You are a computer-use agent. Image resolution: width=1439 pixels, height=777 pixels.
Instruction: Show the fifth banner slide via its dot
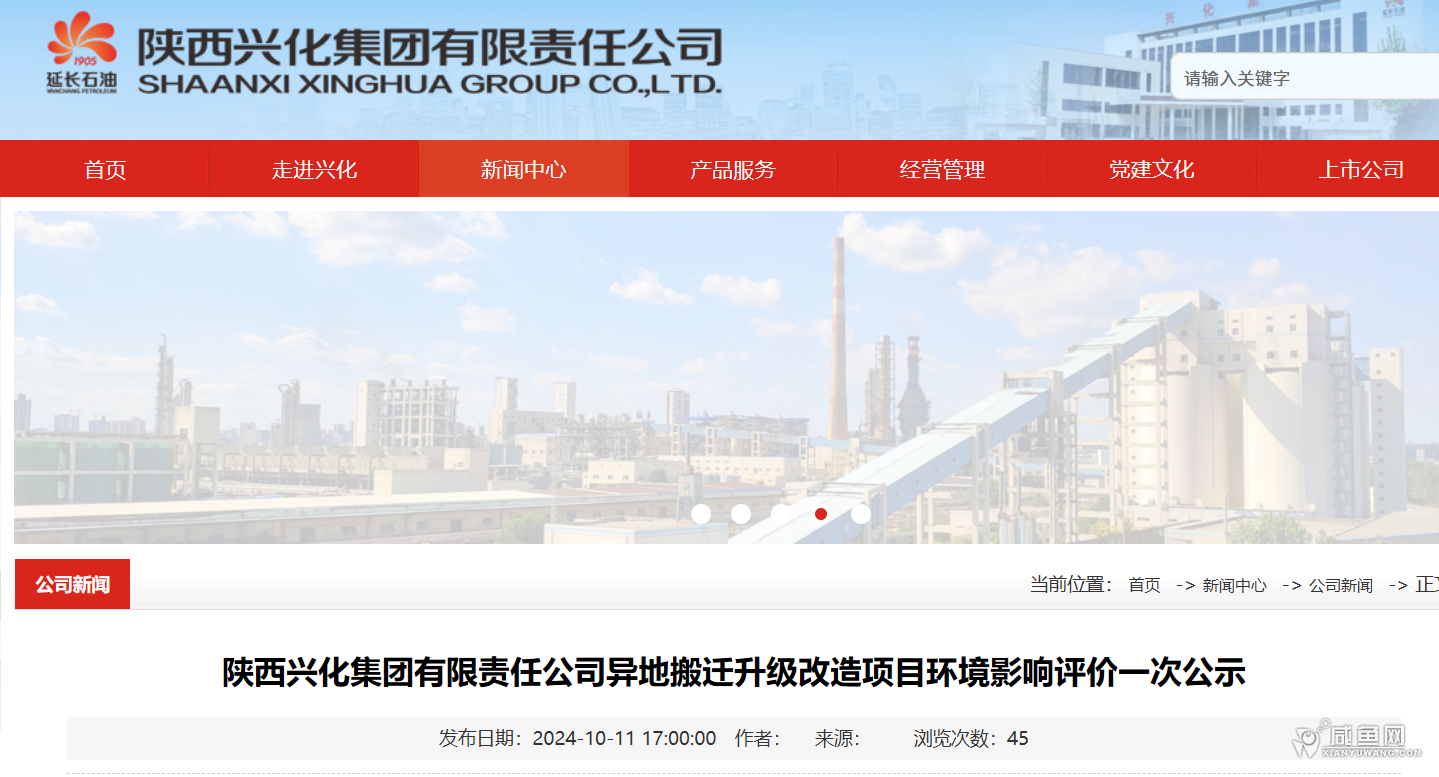click(x=861, y=514)
